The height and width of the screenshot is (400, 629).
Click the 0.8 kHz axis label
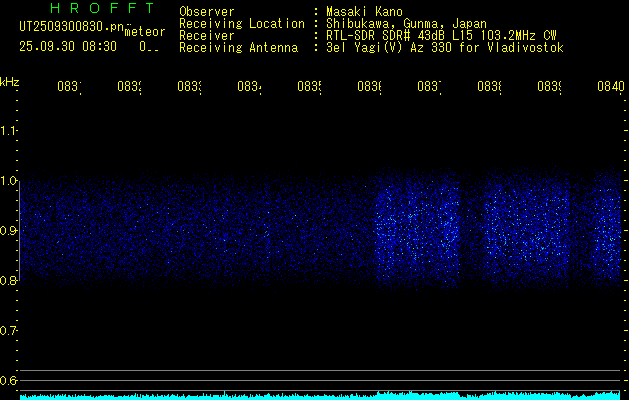tap(9, 281)
